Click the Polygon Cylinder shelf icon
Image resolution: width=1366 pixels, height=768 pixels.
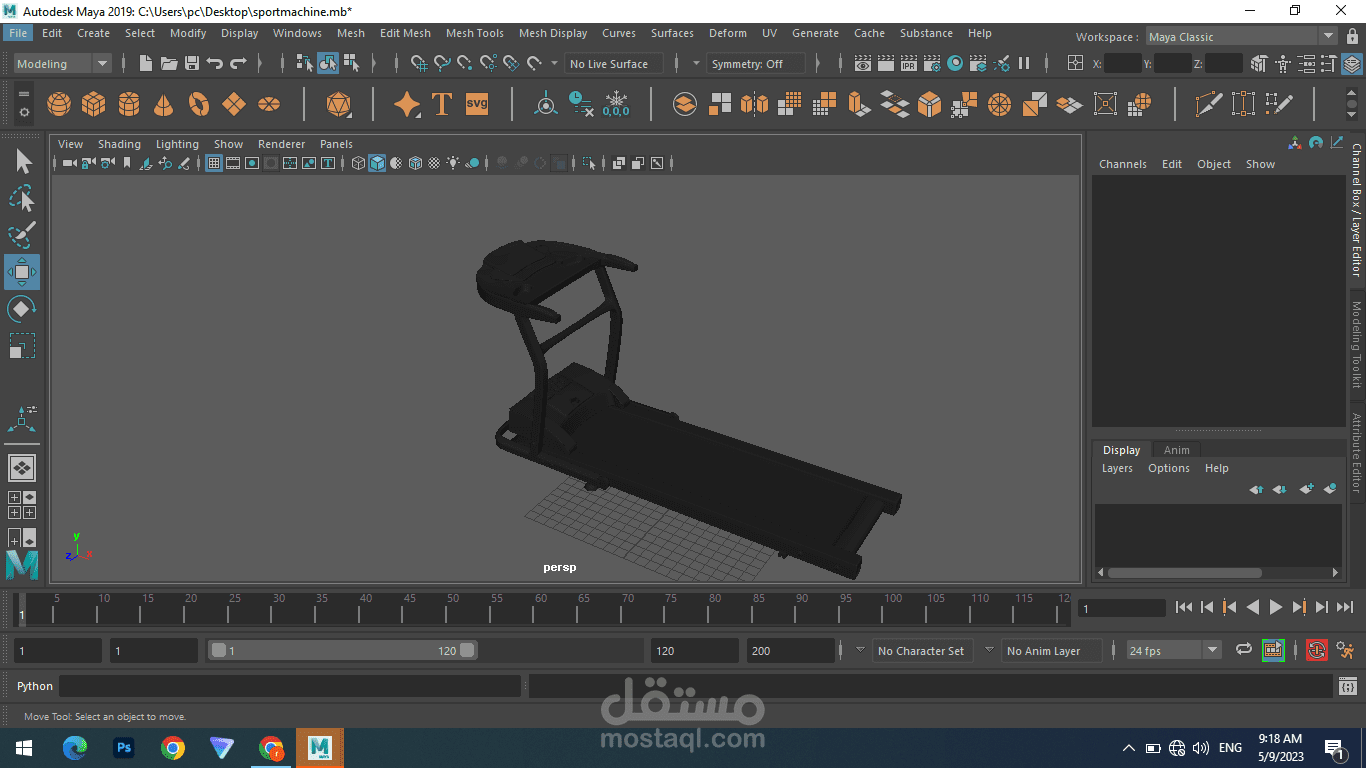129,104
